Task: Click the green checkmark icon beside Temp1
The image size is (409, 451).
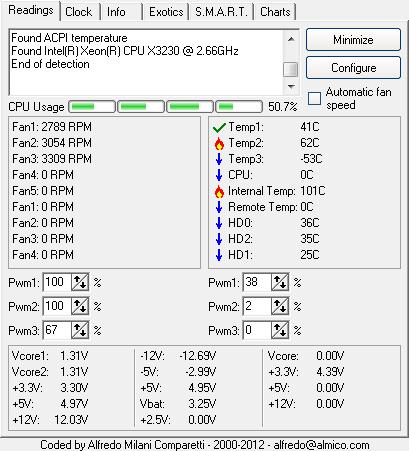Action: (219, 127)
